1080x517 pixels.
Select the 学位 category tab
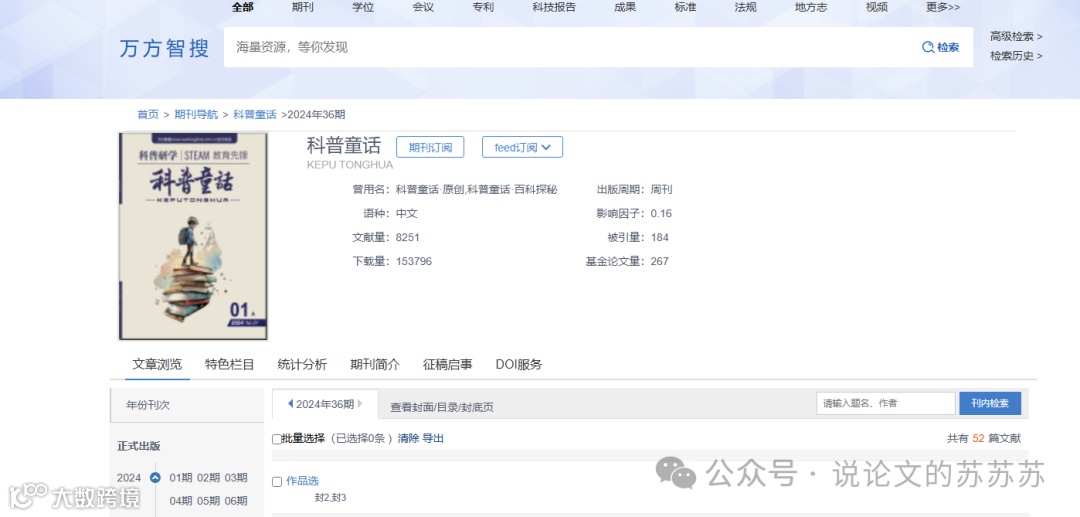[363, 8]
